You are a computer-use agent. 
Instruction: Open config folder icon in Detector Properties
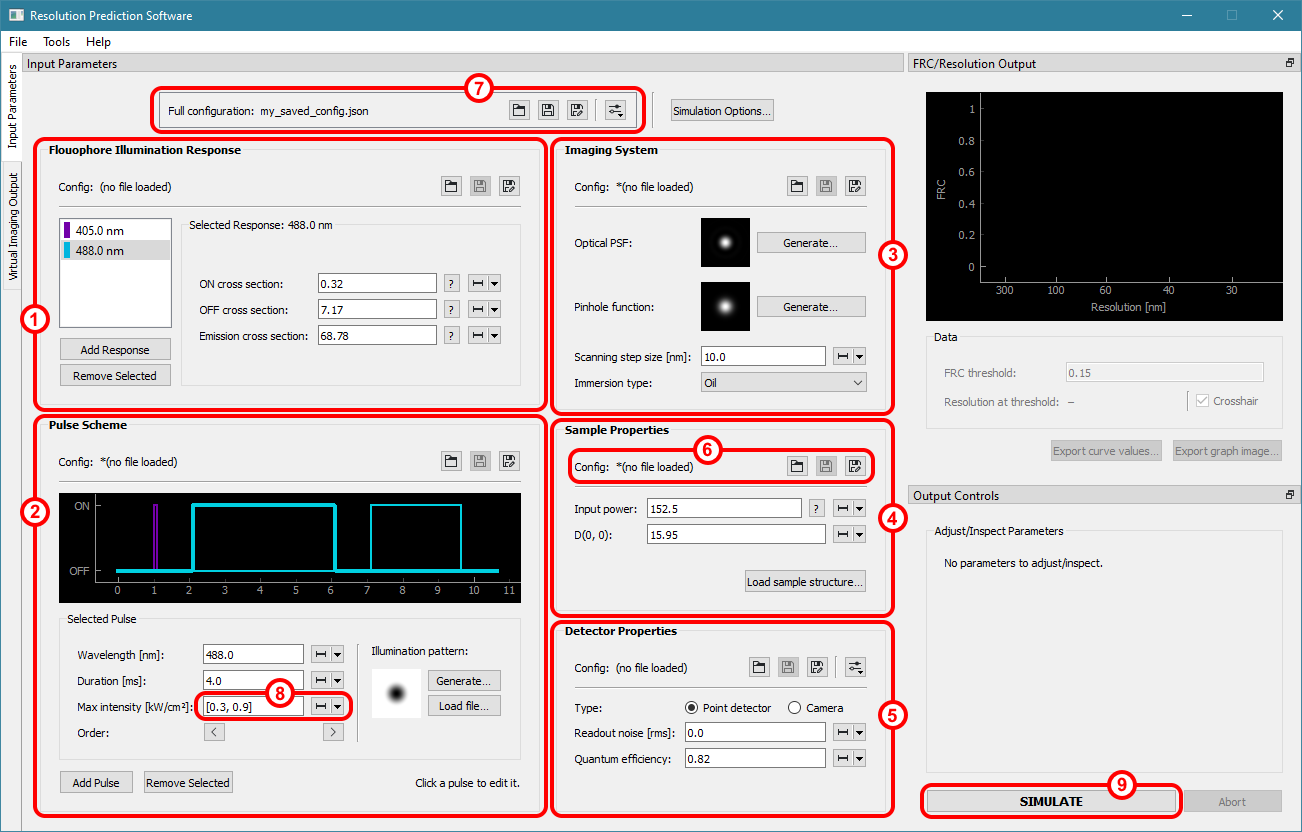759,667
